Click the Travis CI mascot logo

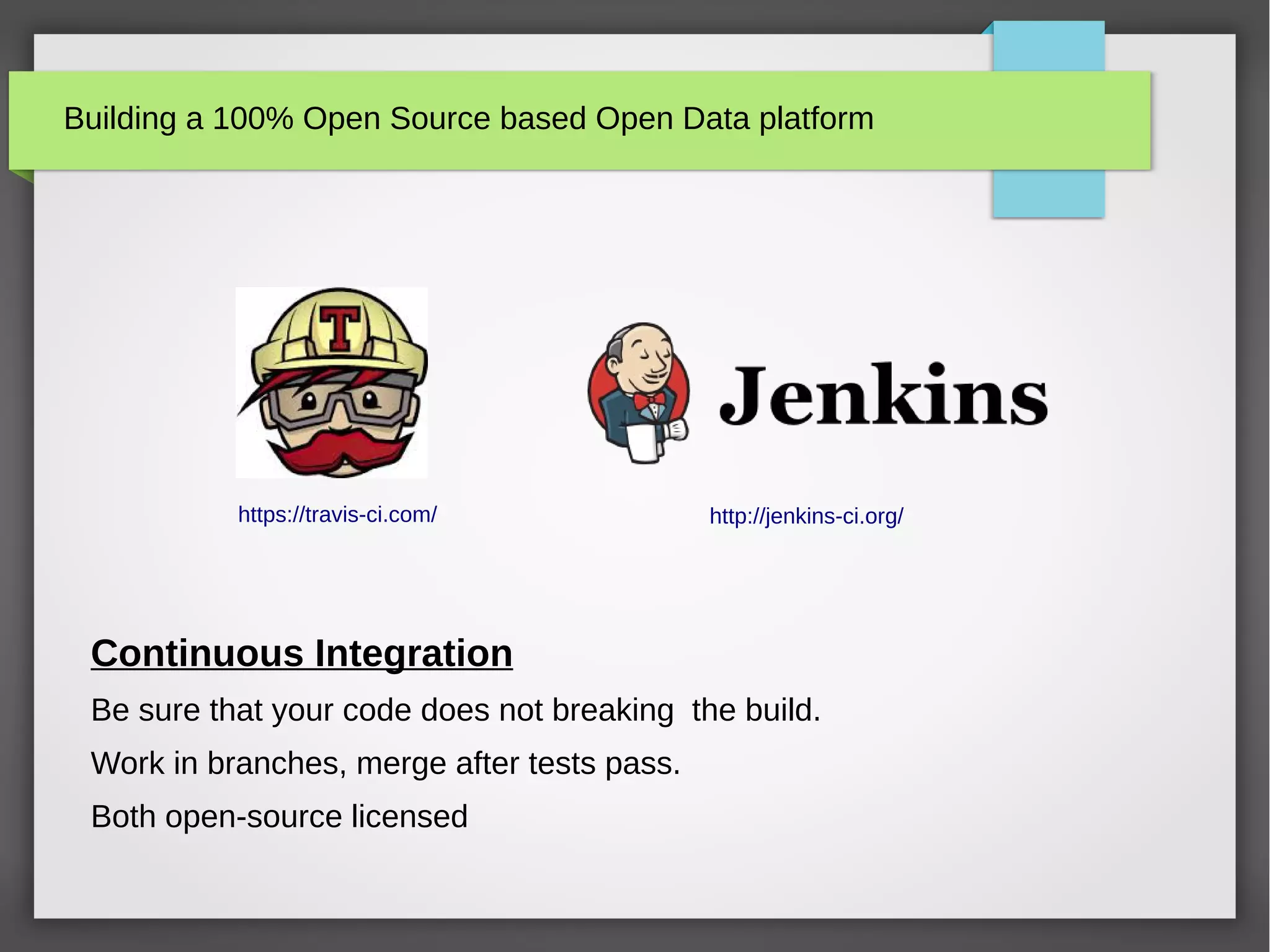point(332,383)
